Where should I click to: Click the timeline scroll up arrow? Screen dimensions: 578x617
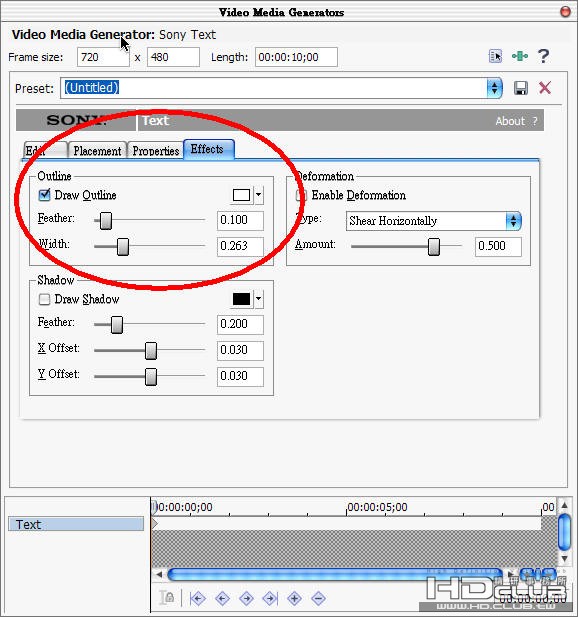click(x=564, y=505)
